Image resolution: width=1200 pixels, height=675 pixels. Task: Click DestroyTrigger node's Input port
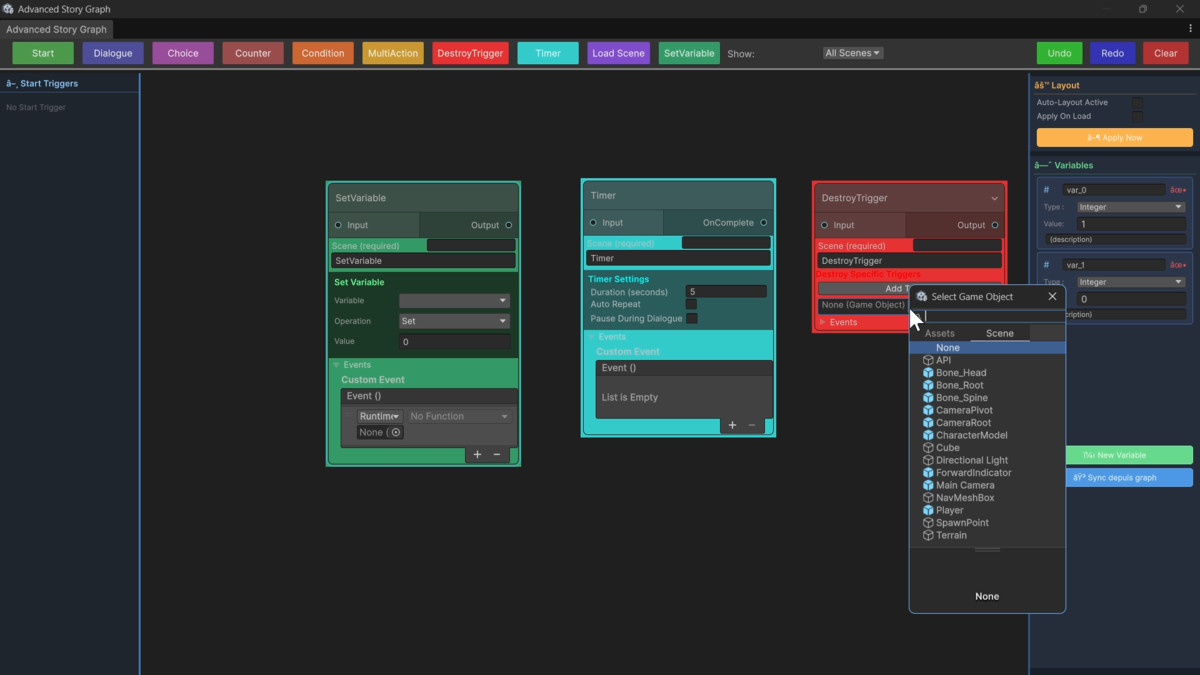(824, 225)
